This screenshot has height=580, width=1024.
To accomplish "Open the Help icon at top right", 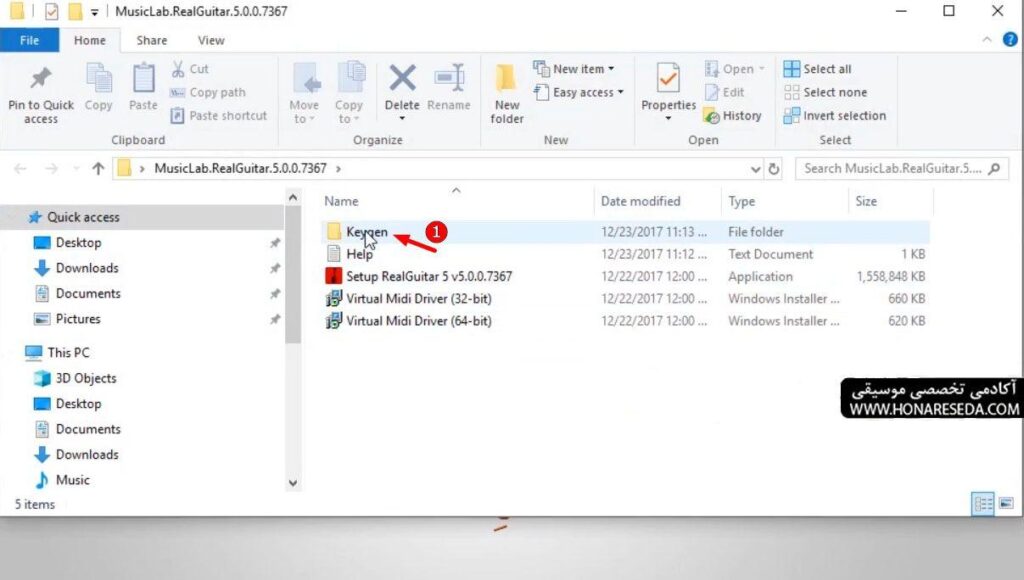I will click(1010, 40).
